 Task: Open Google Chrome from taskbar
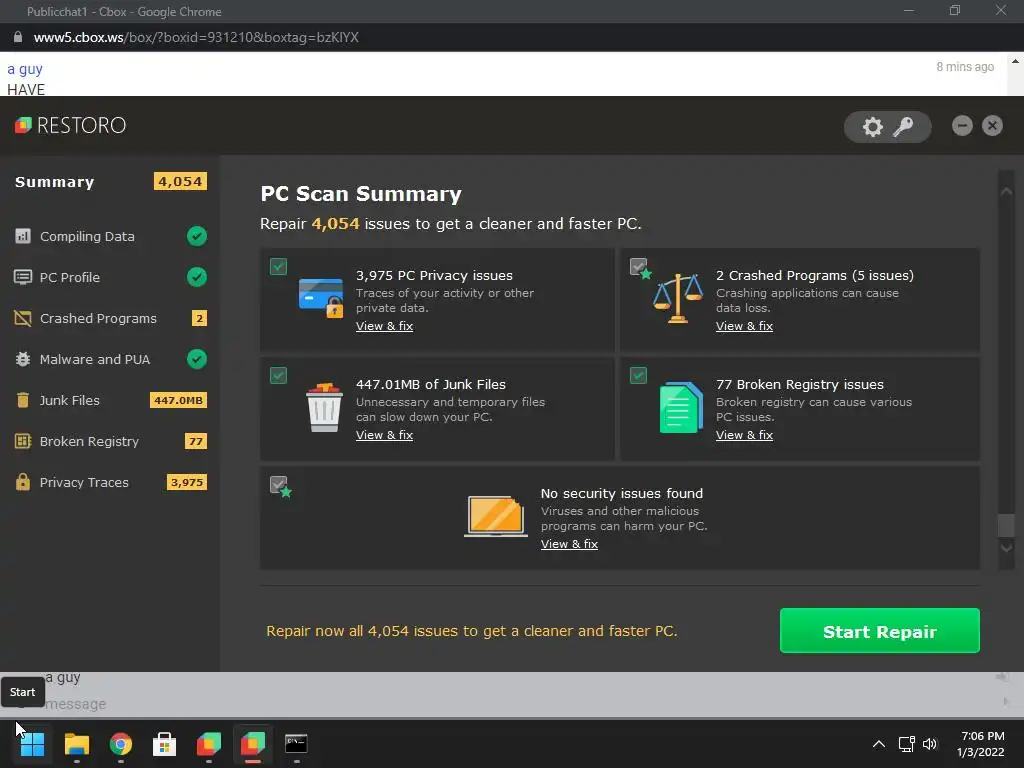pyautogui.click(x=121, y=744)
